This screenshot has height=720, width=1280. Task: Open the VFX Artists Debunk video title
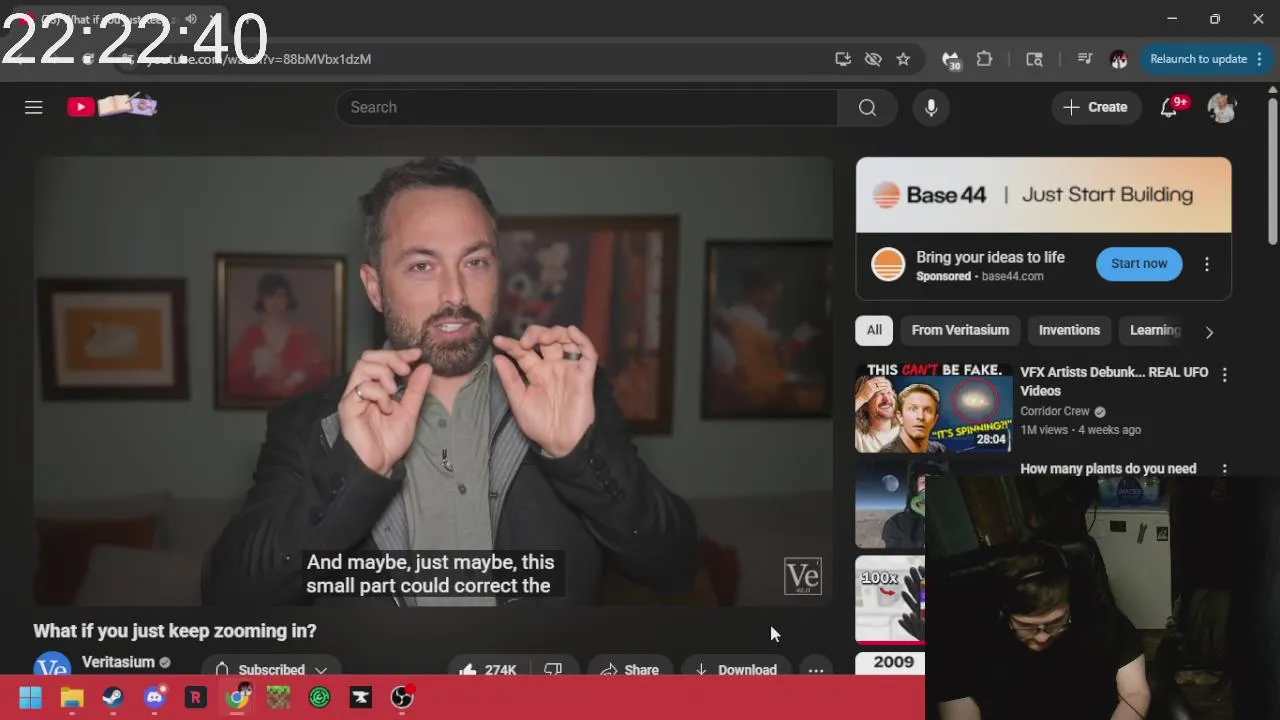pos(1114,381)
